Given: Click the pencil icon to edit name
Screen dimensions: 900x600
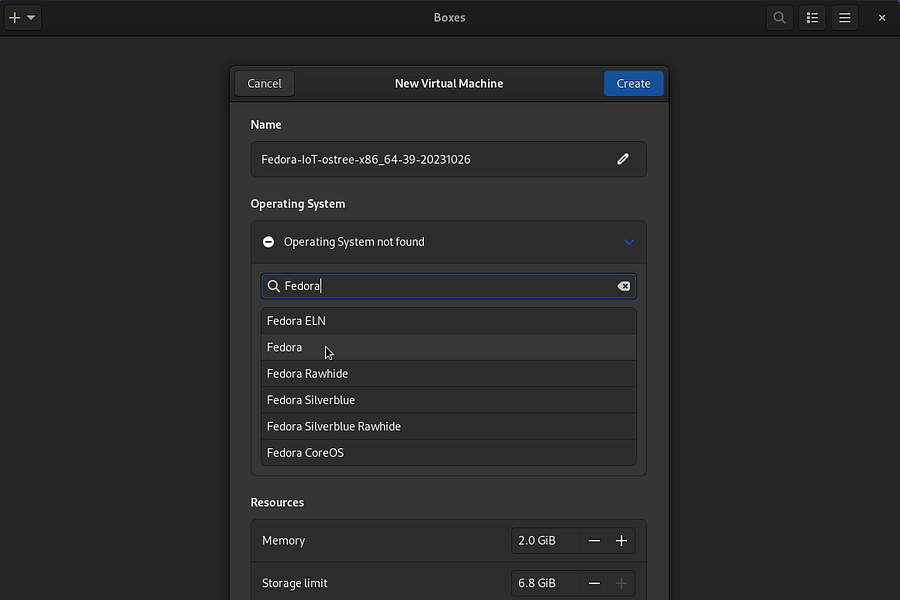Looking at the screenshot, I should tap(623, 159).
